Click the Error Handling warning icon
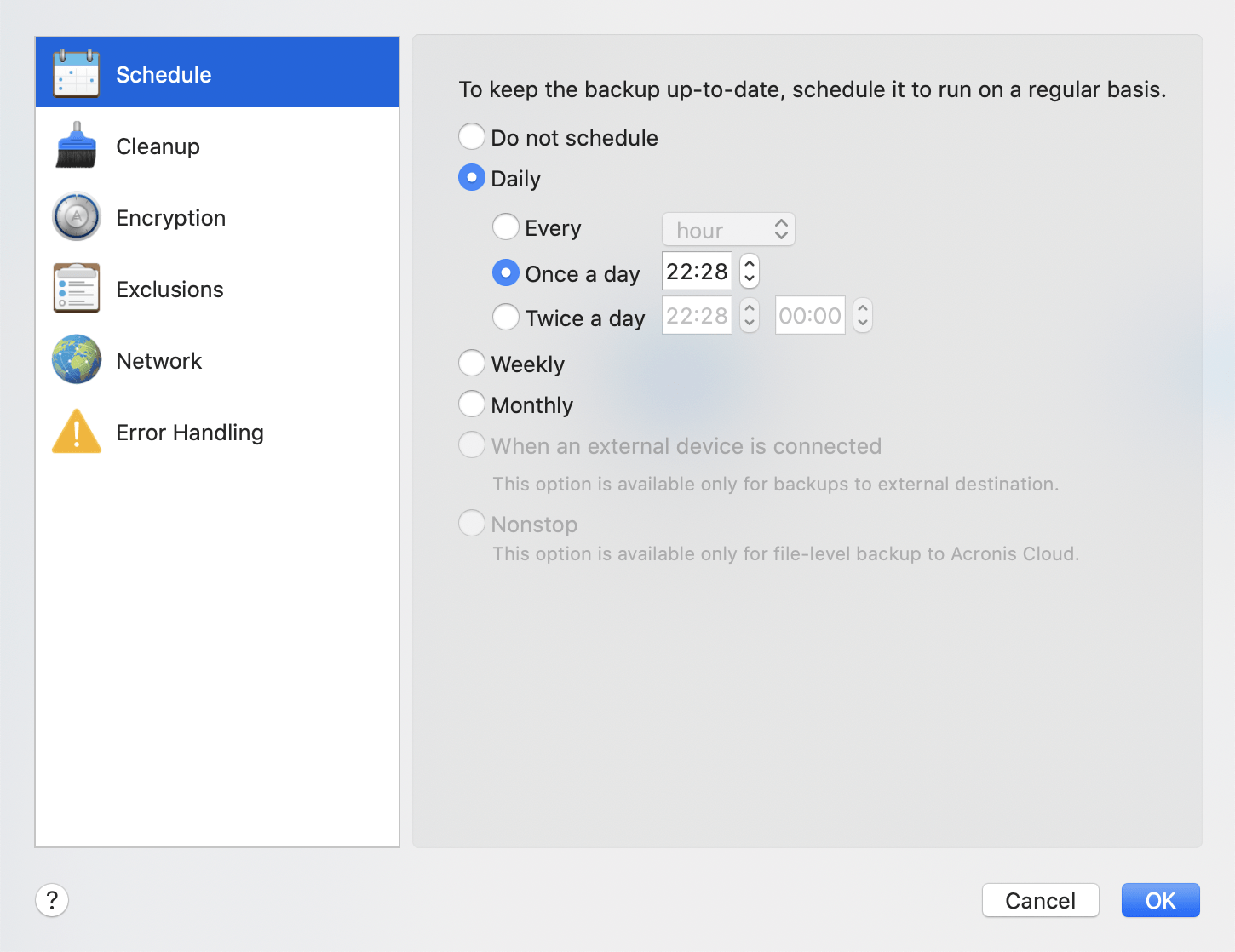 (x=76, y=432)
